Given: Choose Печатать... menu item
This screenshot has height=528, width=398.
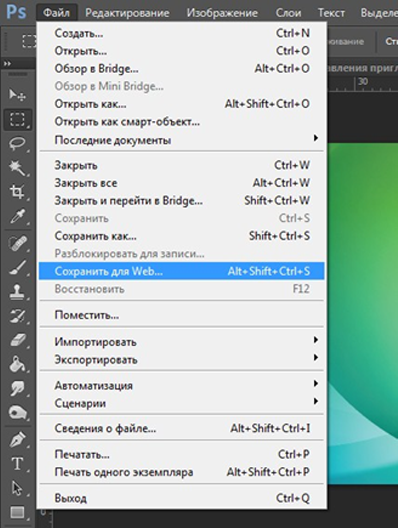Looking at the screenshot, I should (x=182, y=455).
